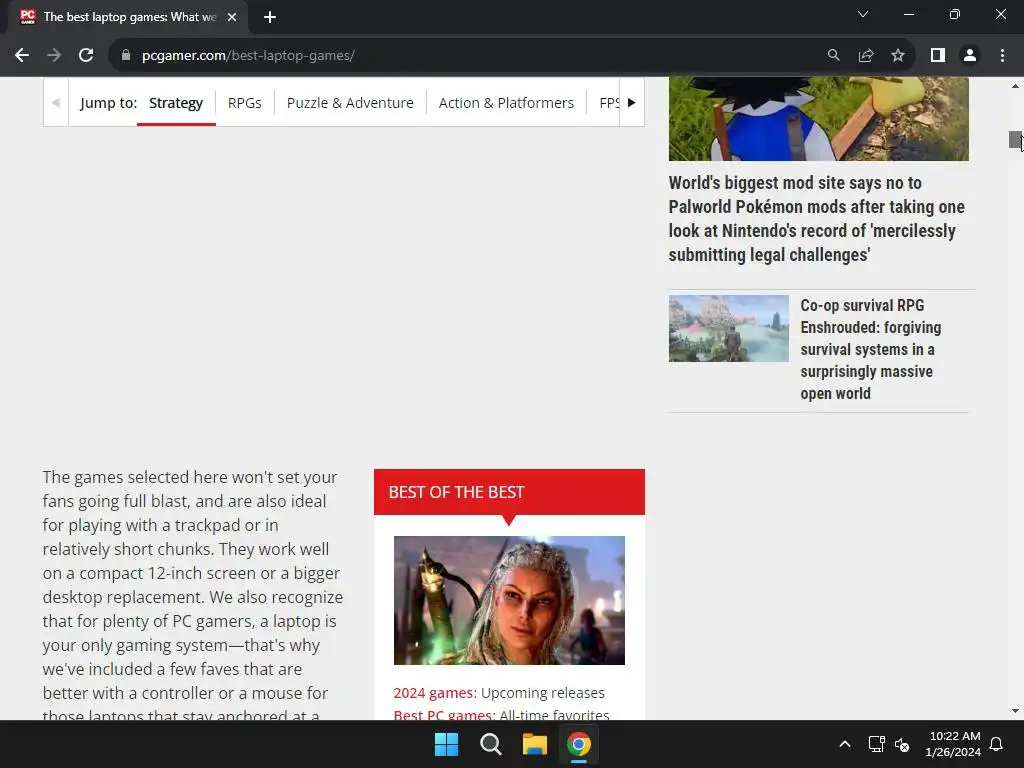View site information via the padlock icon

126,56
